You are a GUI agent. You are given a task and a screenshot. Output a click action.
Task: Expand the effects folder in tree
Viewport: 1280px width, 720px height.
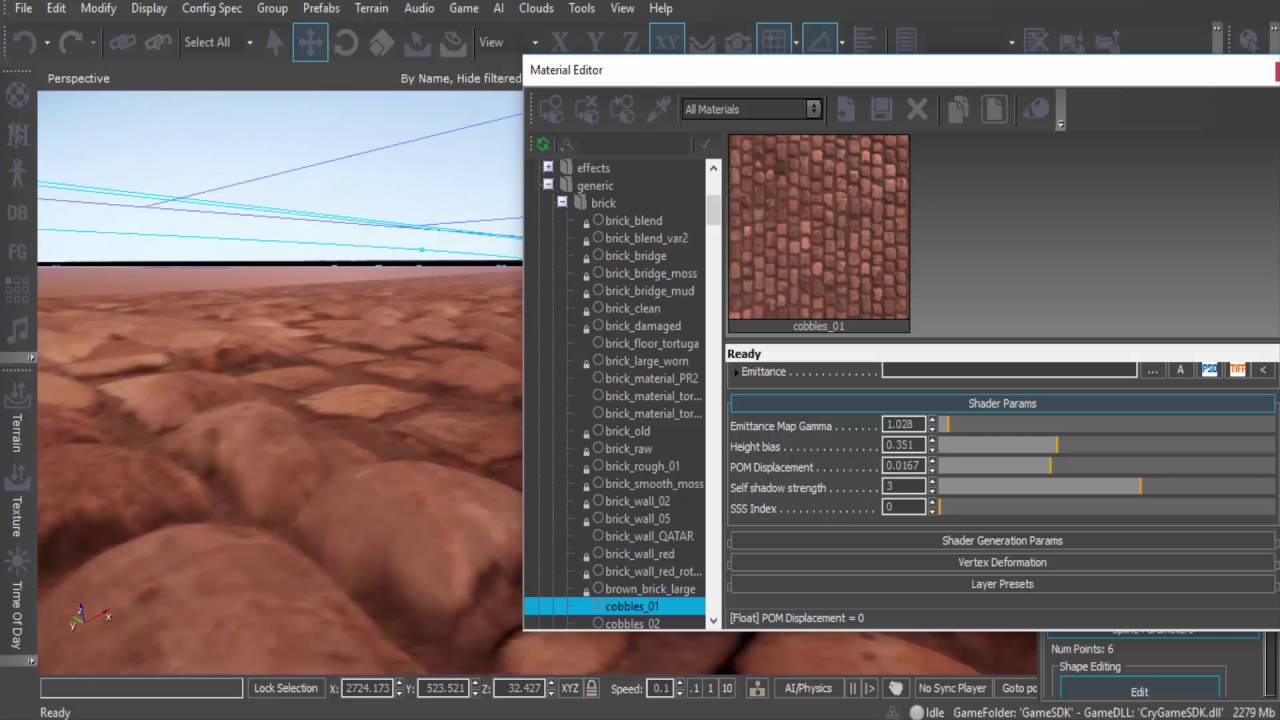point(548,167)
